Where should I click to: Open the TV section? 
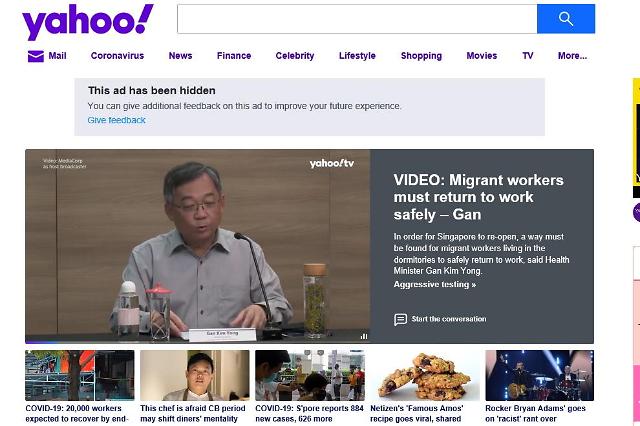[527, 55]
